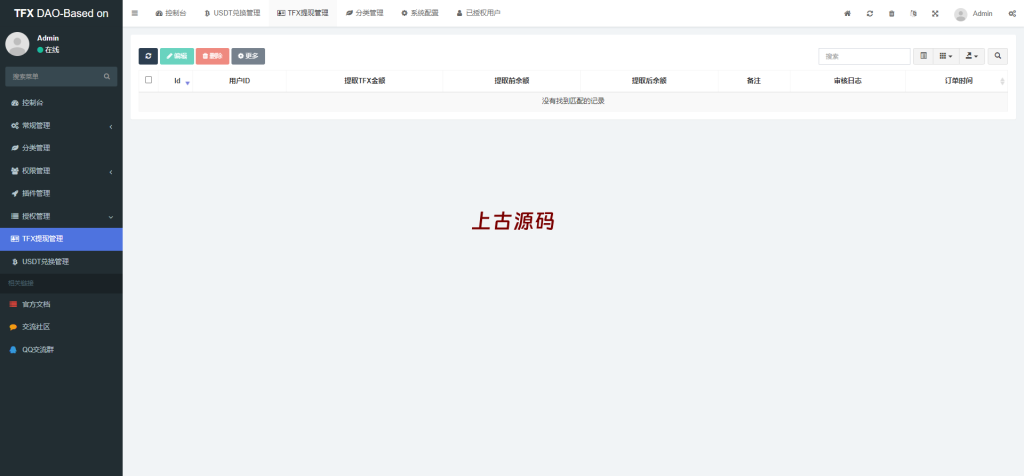Click the sidebar Admin avatar
1024x476 pixels.
(17, 44)
